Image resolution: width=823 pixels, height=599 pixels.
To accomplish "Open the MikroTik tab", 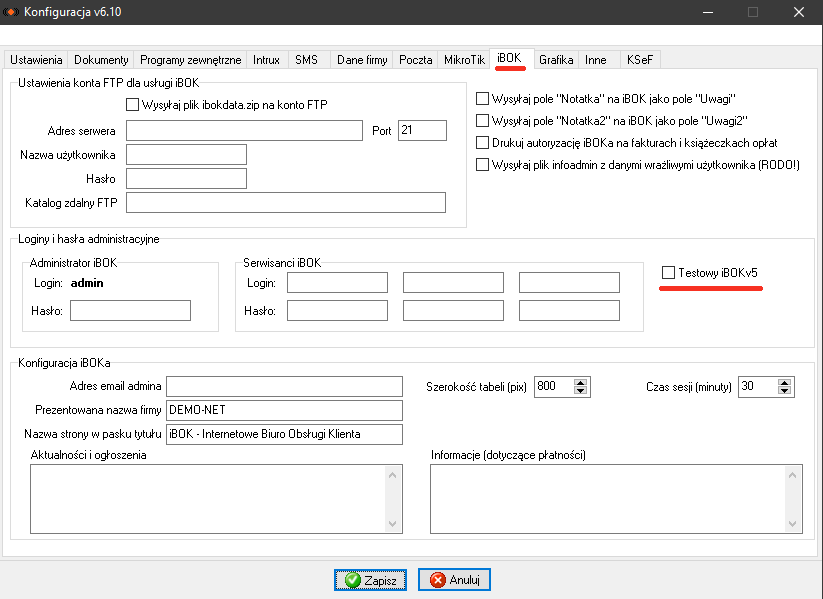I will [x=466, y=60].
